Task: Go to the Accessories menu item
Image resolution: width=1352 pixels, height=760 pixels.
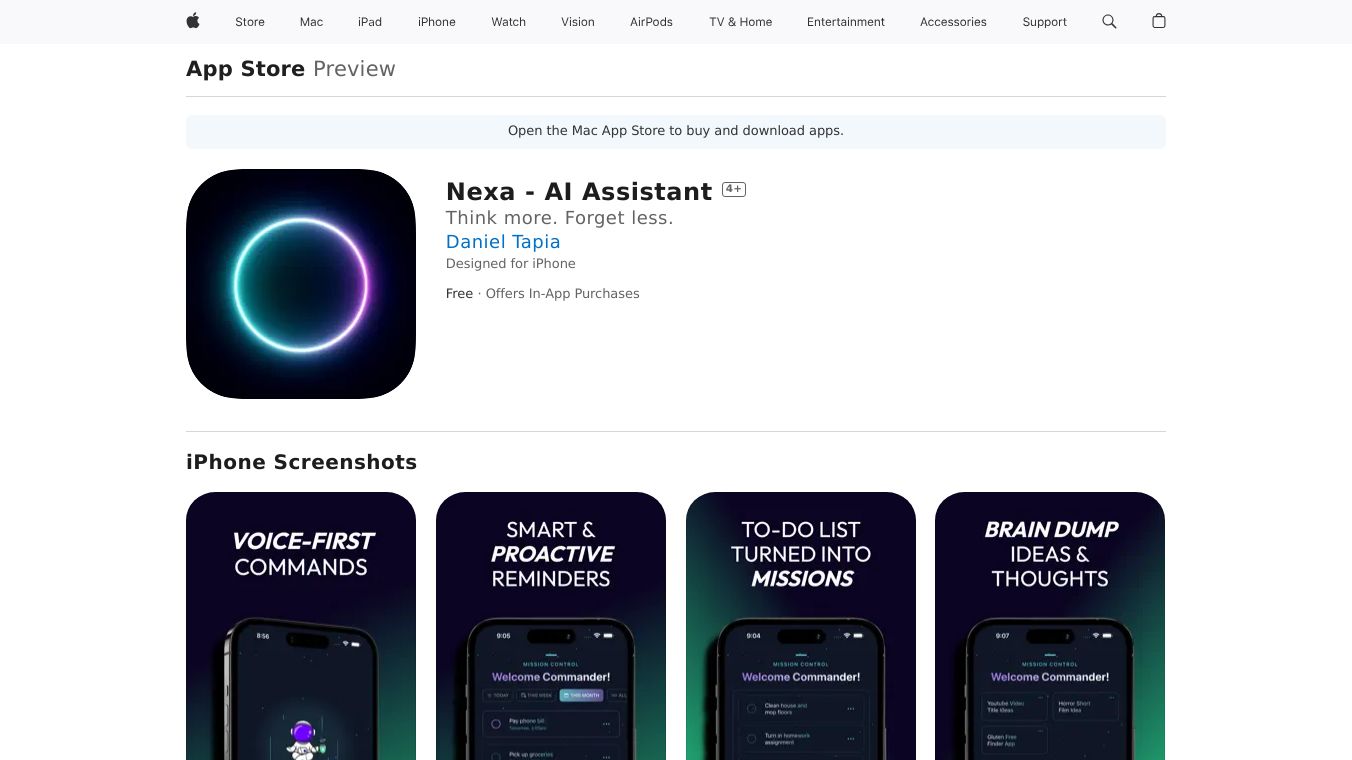Action: (x=953, y=22)
